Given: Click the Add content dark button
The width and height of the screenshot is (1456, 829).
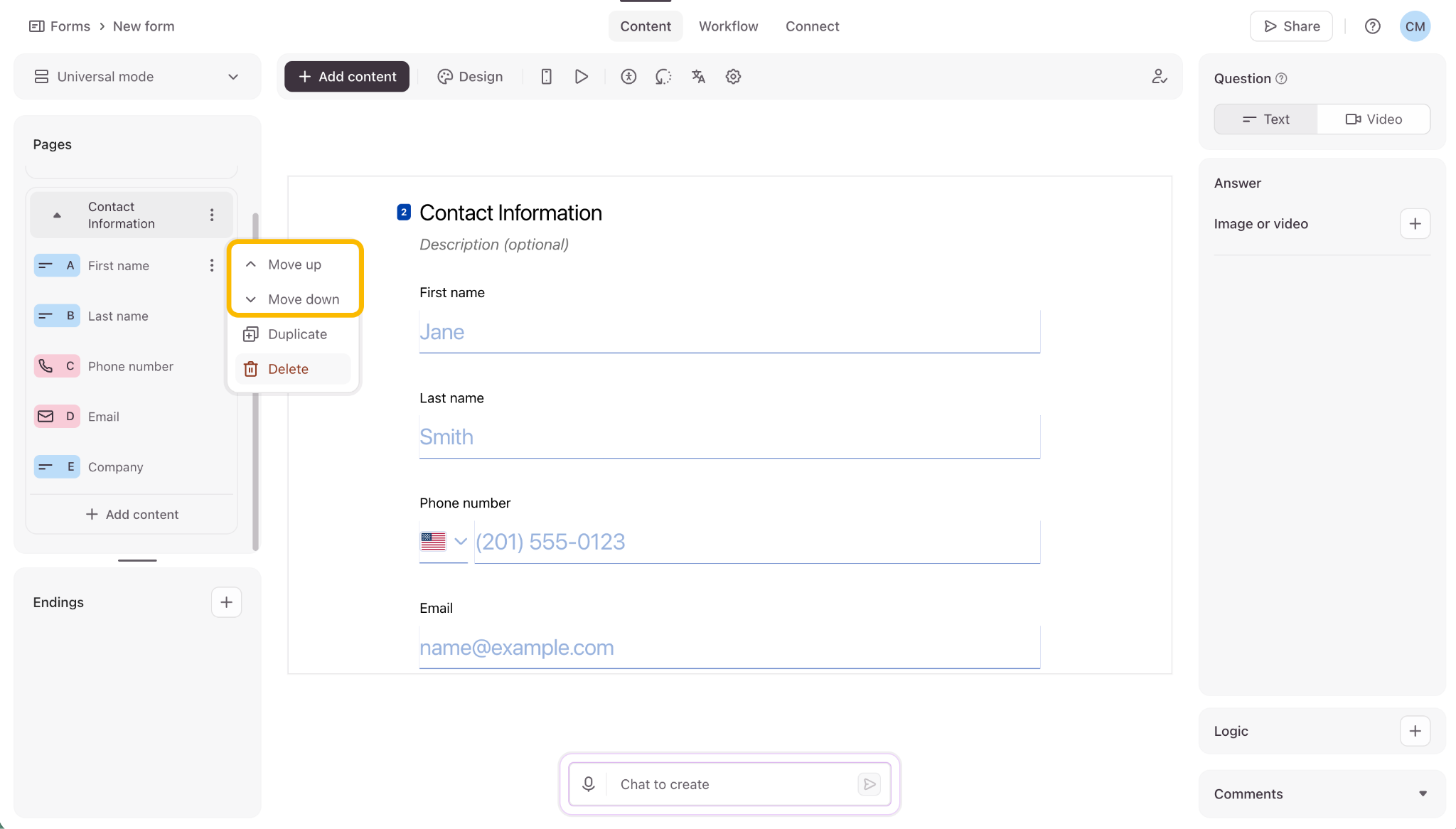Looking at the screenshot, I should pyautogui.click(x=347, y=77).
